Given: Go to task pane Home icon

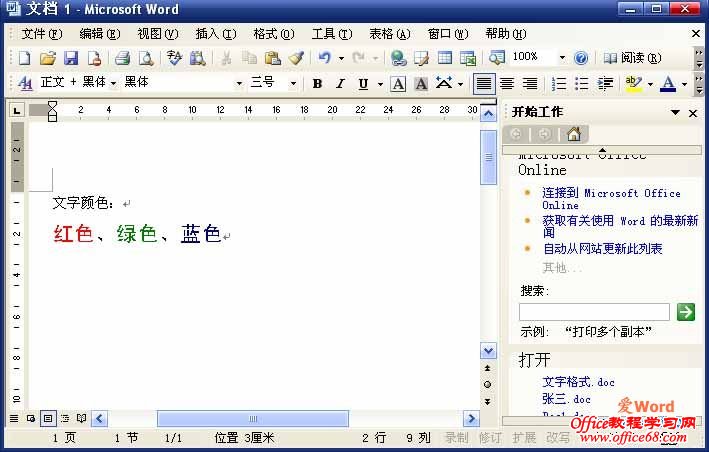Looking at the screenshot, I should click(x=573, y=134).
